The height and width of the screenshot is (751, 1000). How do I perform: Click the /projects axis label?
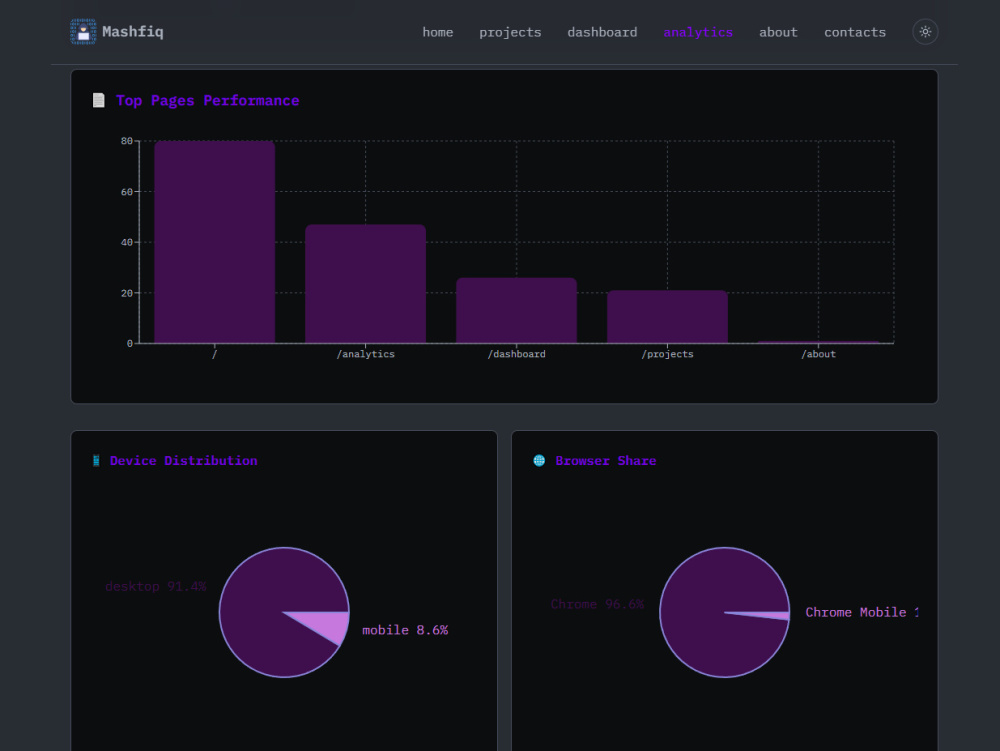667,354
